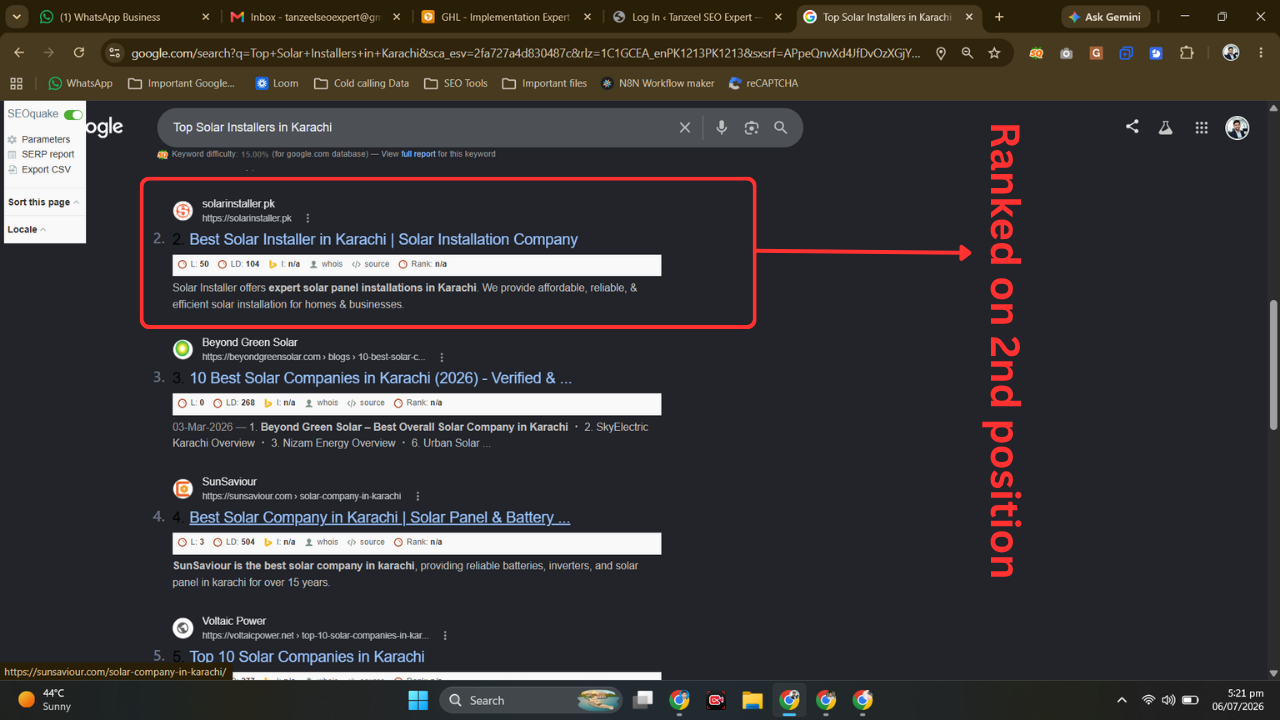The height and width of the screenshot is (720, 1280).
Task: Open File Explorer from the taskbar
Action: point(752,700)
